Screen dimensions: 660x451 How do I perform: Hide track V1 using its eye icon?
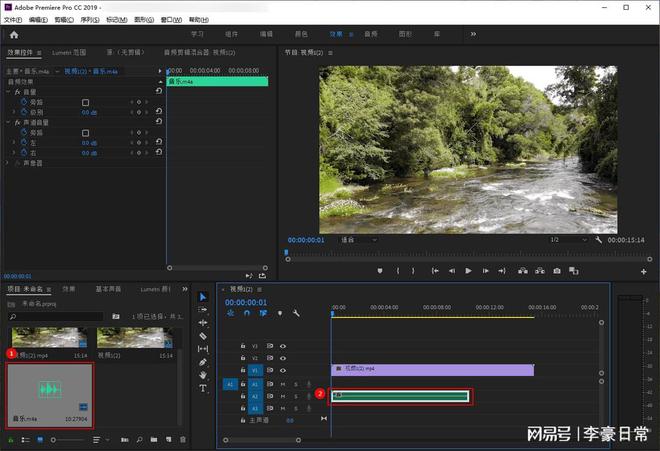(x=283, y=371)
